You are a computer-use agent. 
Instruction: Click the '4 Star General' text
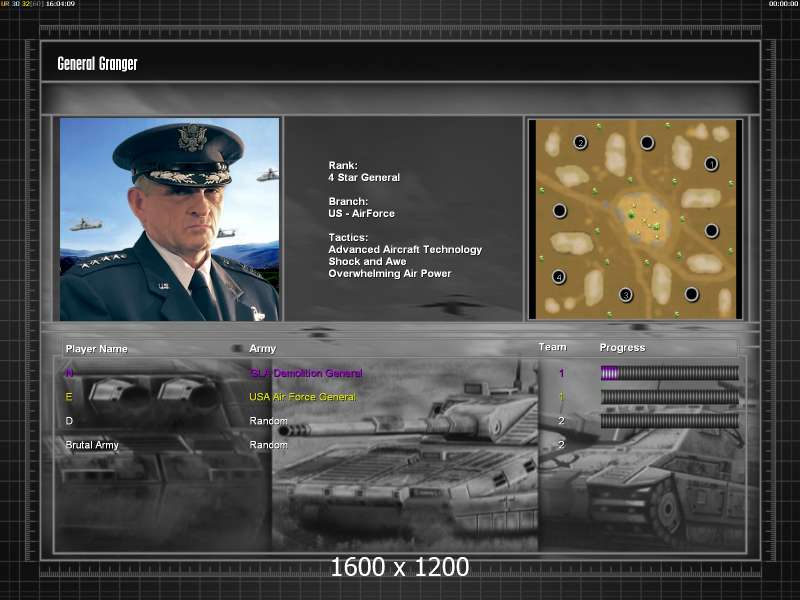(364, 178)
